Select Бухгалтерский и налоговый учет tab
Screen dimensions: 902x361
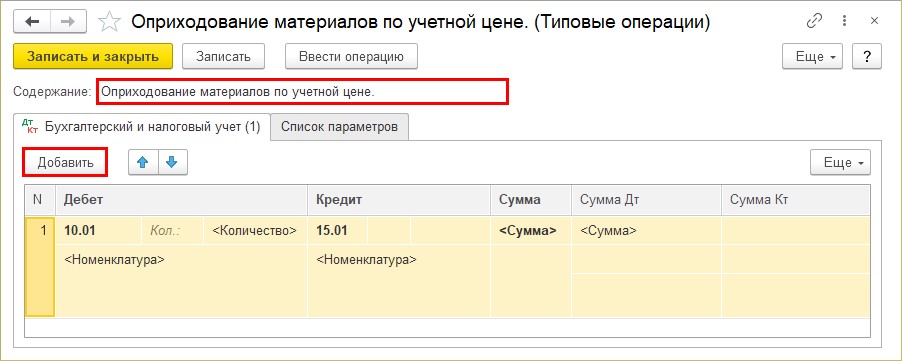142,127
